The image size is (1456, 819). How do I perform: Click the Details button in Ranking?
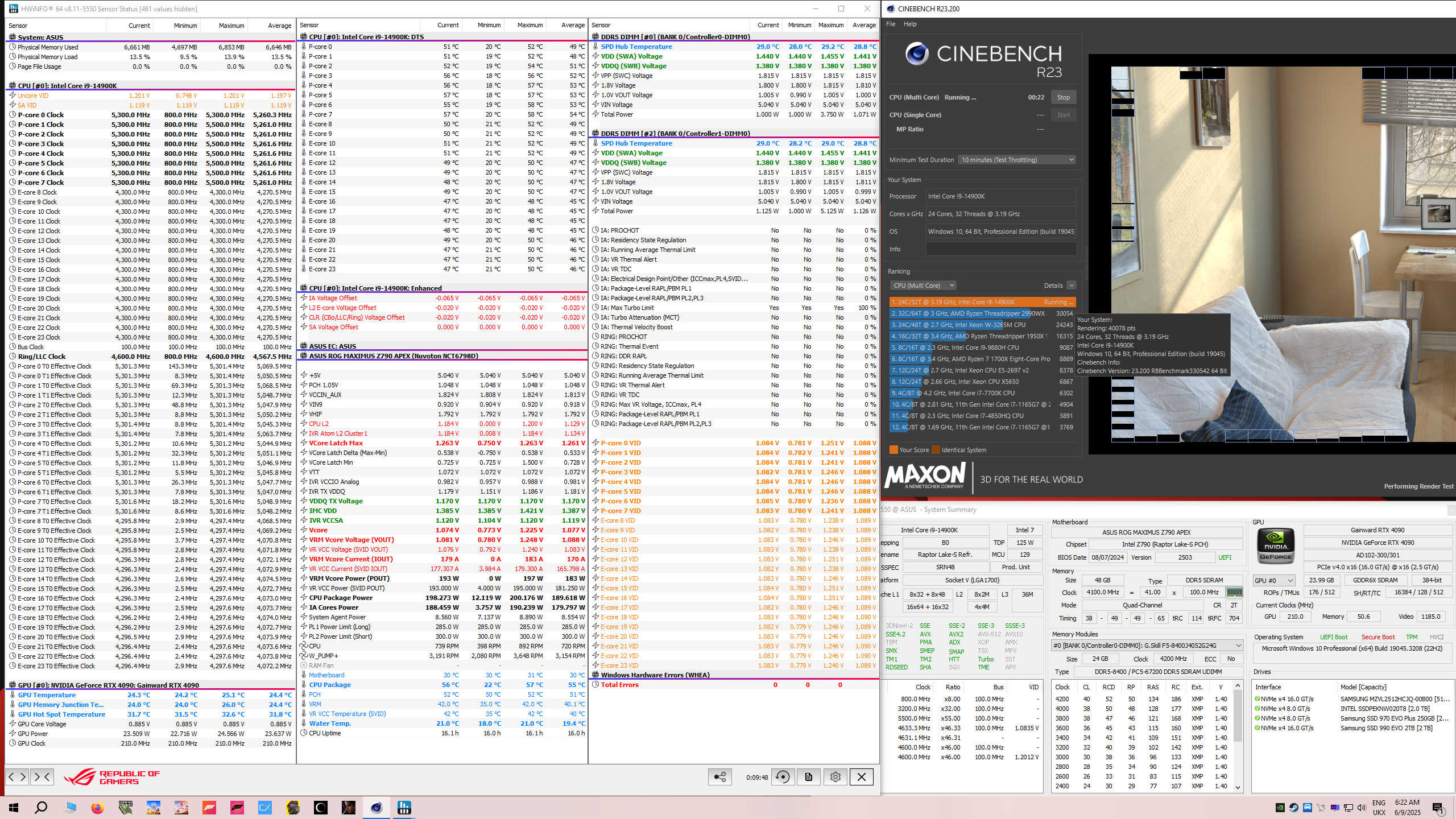[1053, 286]
